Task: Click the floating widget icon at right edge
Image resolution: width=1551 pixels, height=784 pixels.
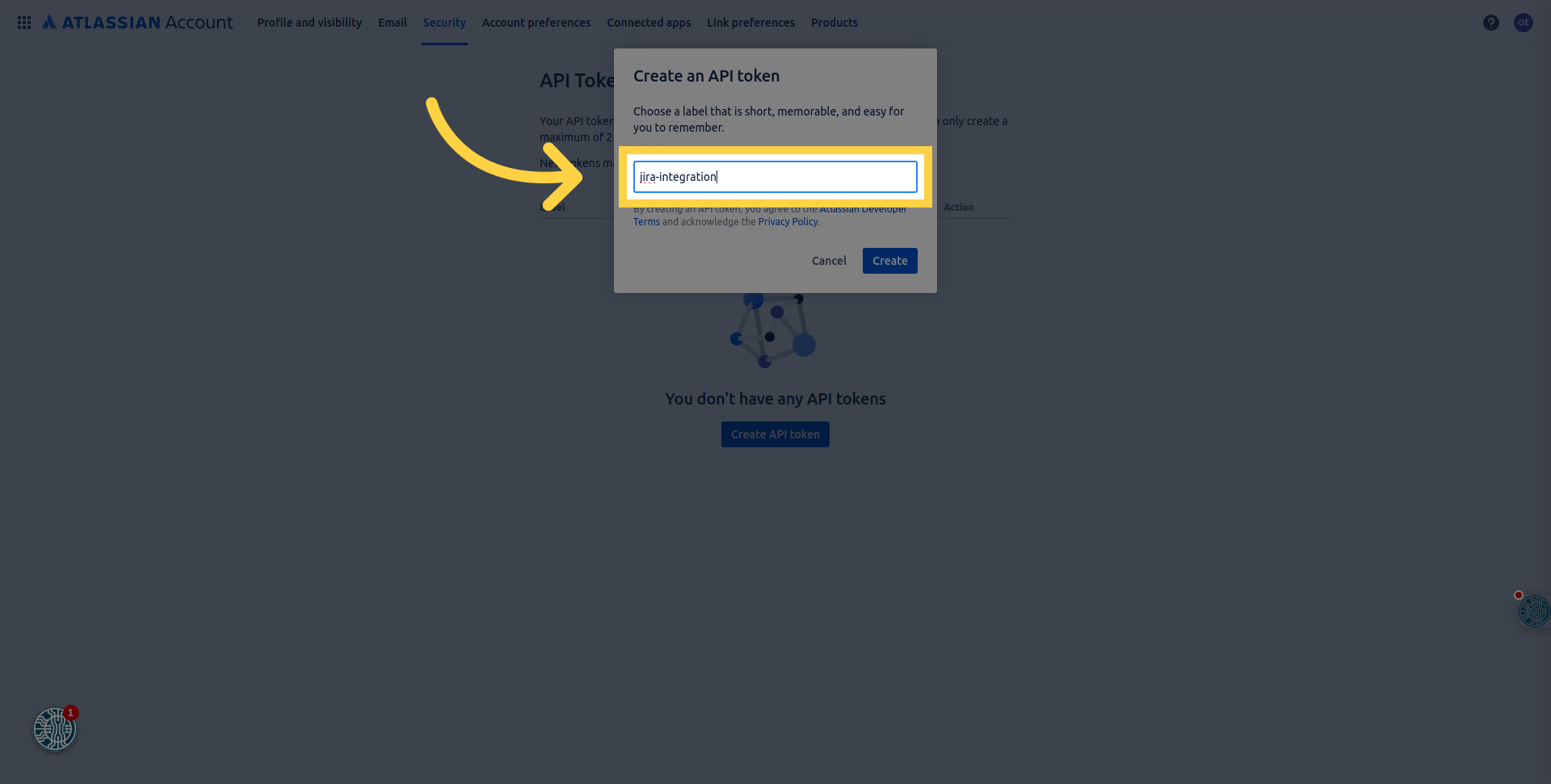Action: [x=1534, y=610]
